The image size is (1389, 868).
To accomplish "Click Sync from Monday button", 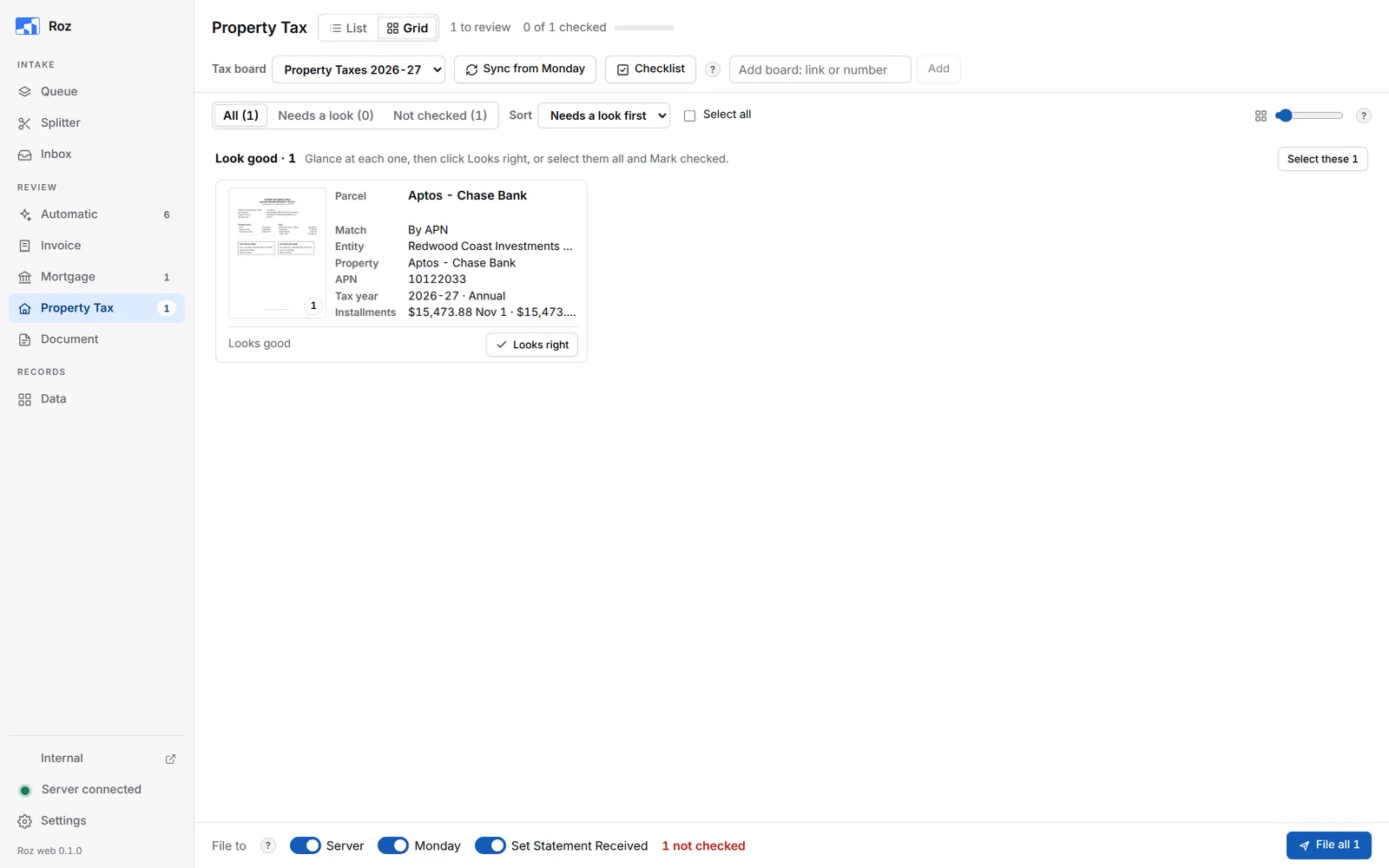I will (x=525, y=69).
